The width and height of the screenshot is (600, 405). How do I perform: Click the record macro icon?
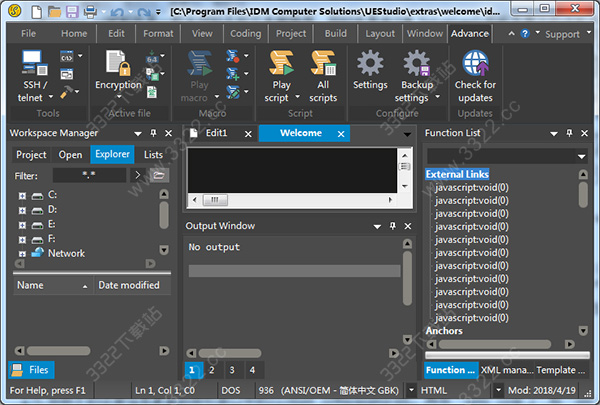click(232, 56)
